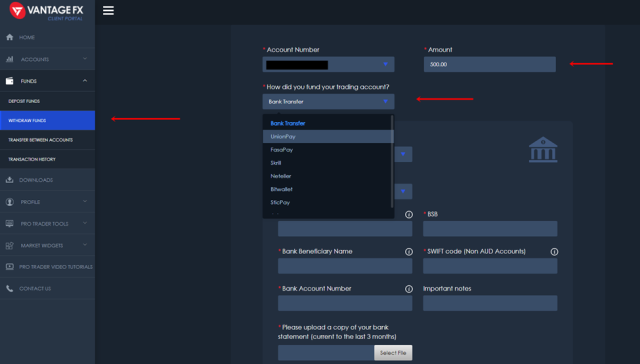Click the Vantage FX logo
640x364 pixels.
point(46,11)
